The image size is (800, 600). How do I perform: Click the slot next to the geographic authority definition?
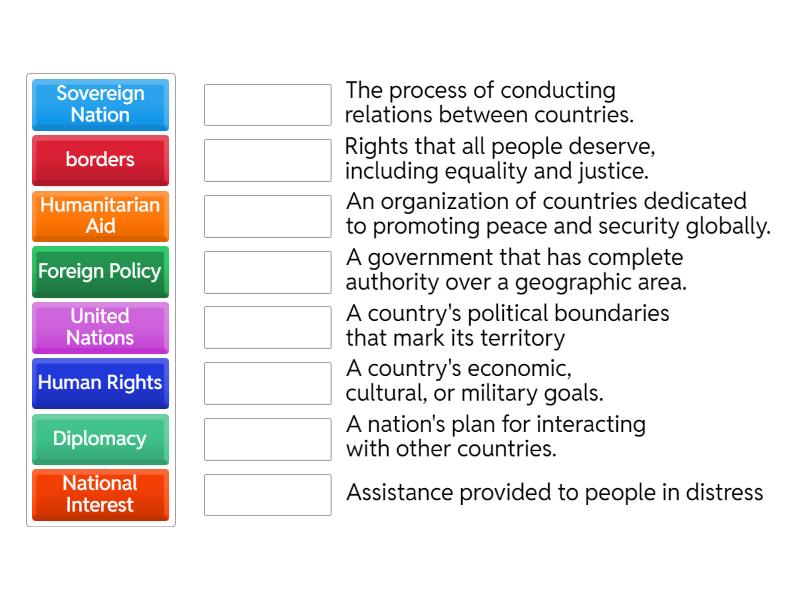[266, 271]
